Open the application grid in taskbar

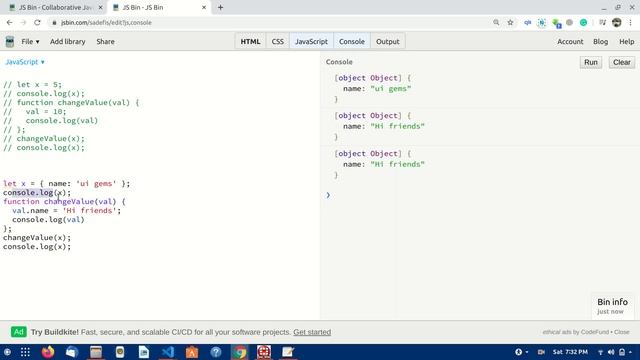pyautogui.click(x=25, y=352)
